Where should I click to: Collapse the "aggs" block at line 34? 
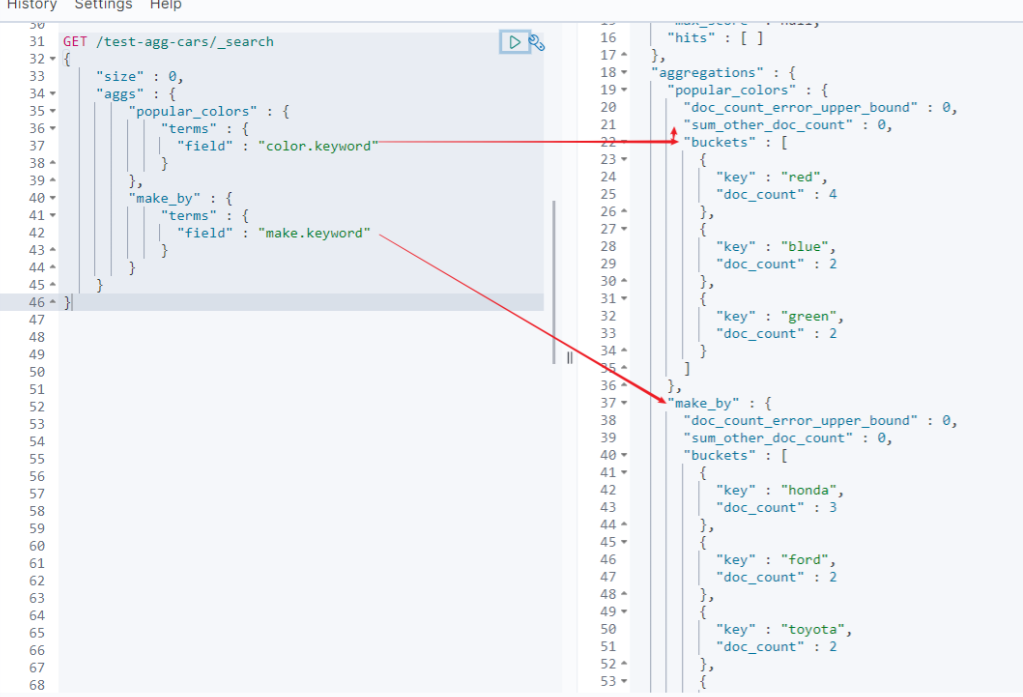click(x=53, y=94)
